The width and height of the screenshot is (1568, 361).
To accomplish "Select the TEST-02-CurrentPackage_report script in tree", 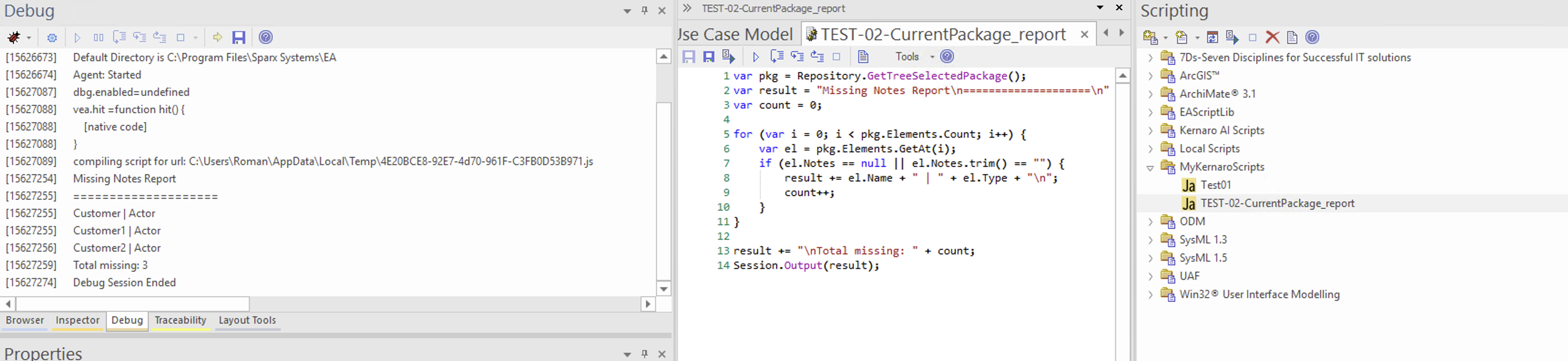I will pyautogui.click(x=1277, y=203).
